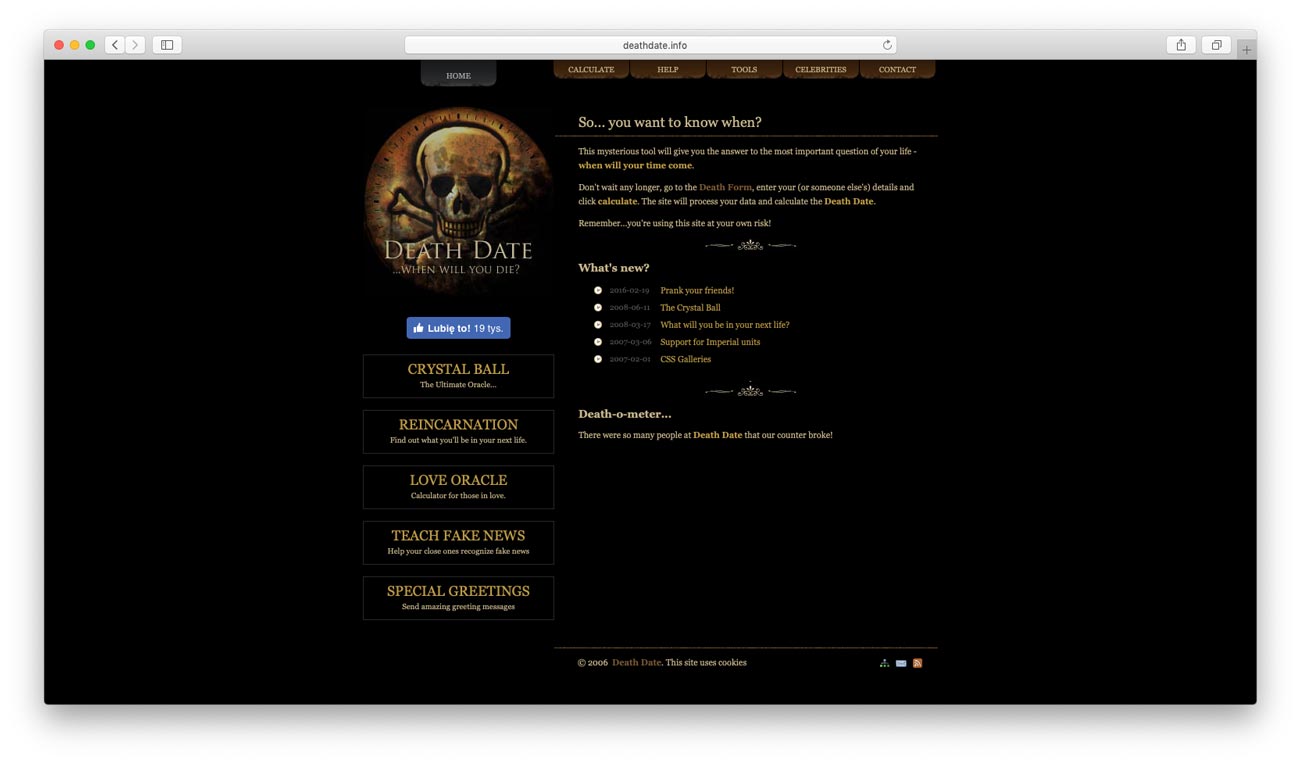Open the Crystal Ball banner
Image resolution: width=1300 pixels, height=762 pixels.
pyautogui.click(x=458, y=376)
